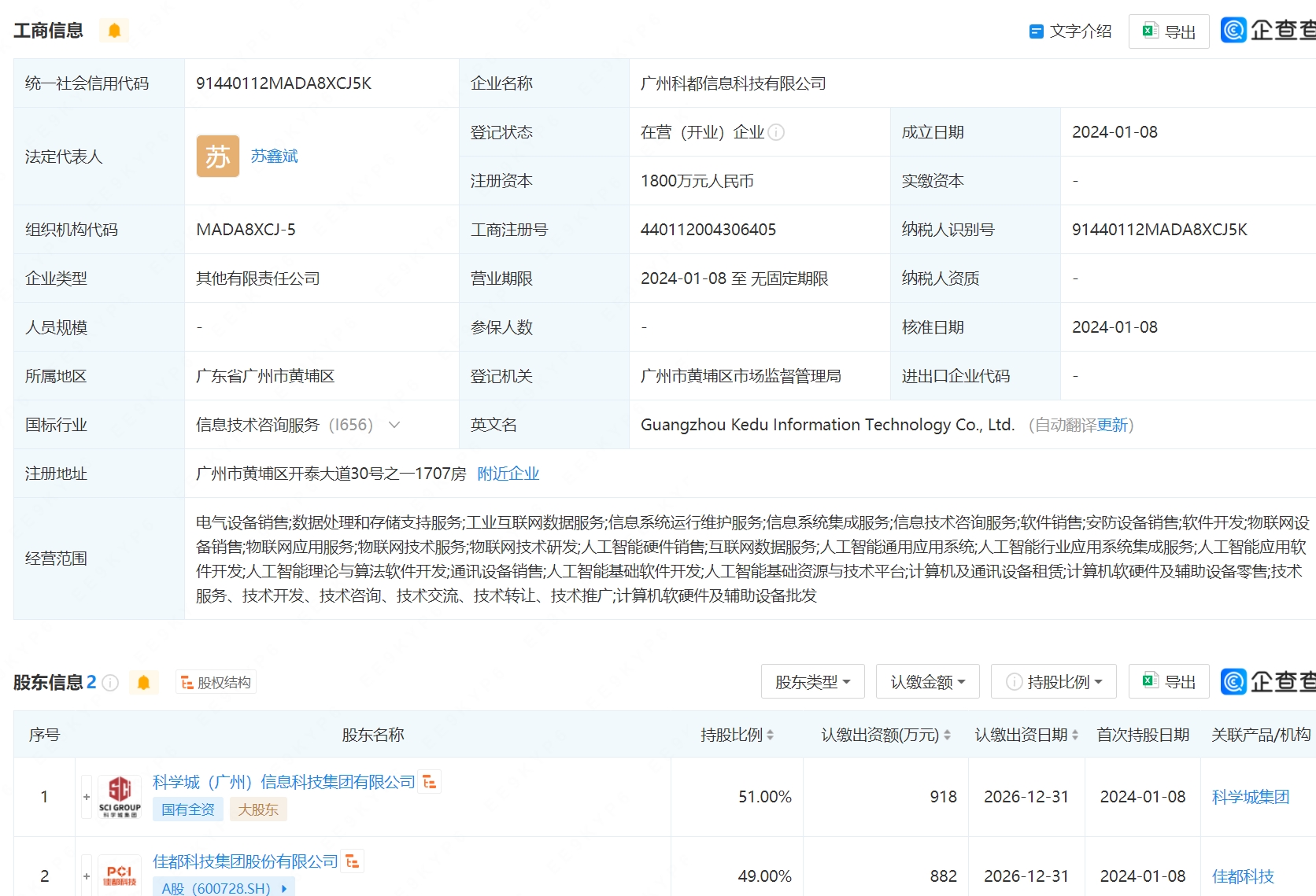
Task: Click info icon beside 在营（开业）企业 status
Action: [777, 132]
